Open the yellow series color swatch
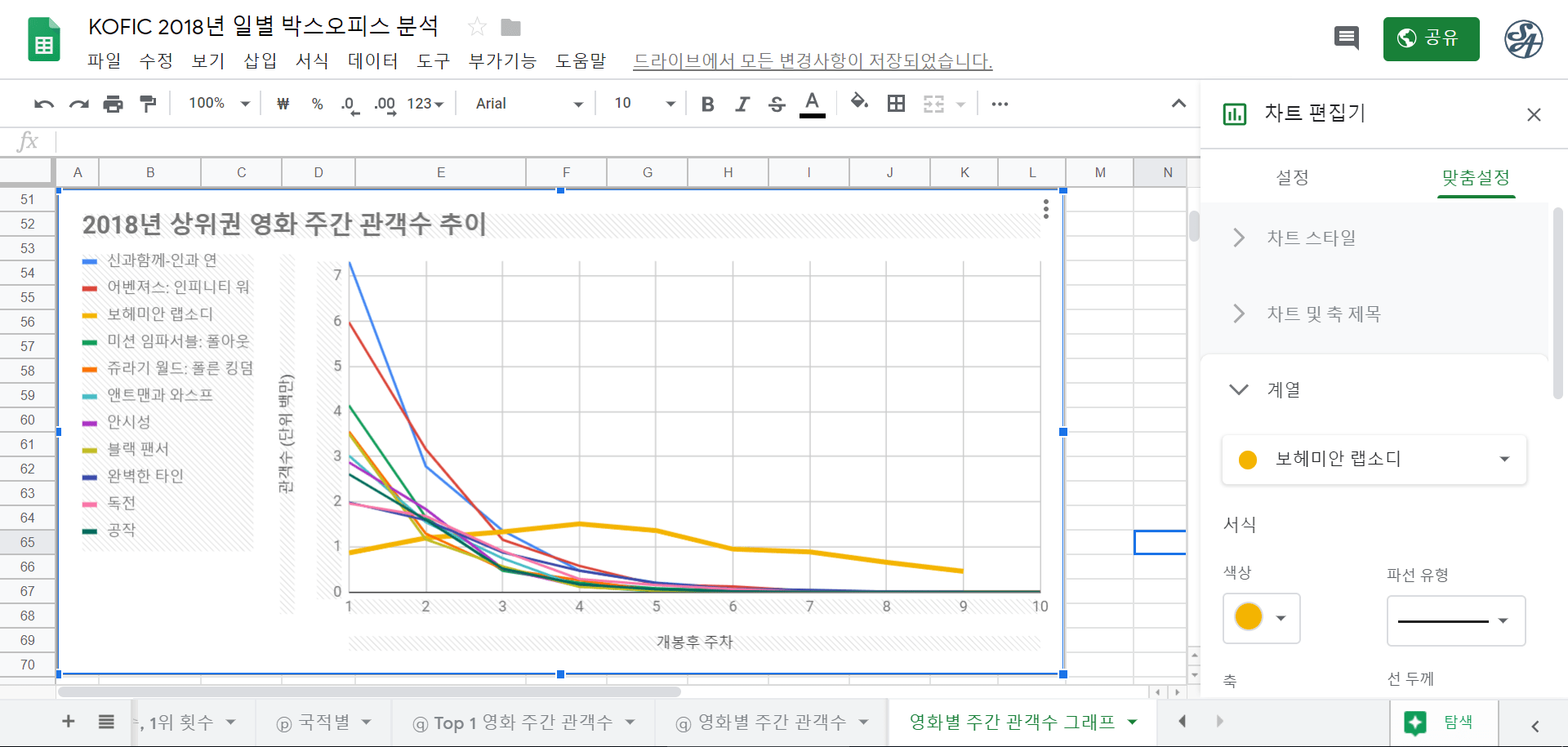Image resolution: width=1568 pixels, height=747 pixels. pos(1261,617)
